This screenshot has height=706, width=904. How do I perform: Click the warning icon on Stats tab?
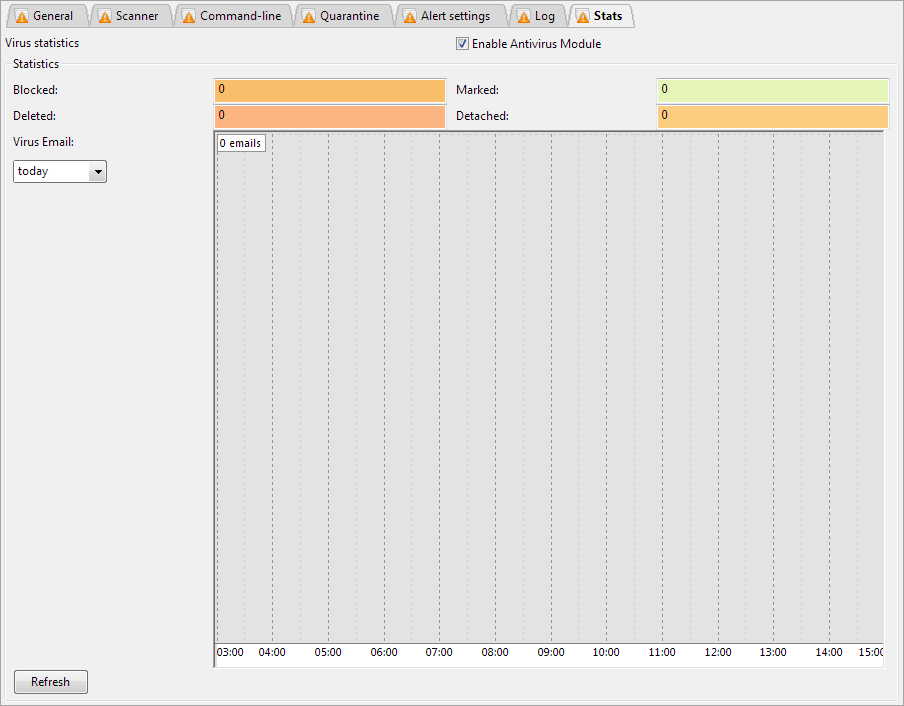(583, 17)
